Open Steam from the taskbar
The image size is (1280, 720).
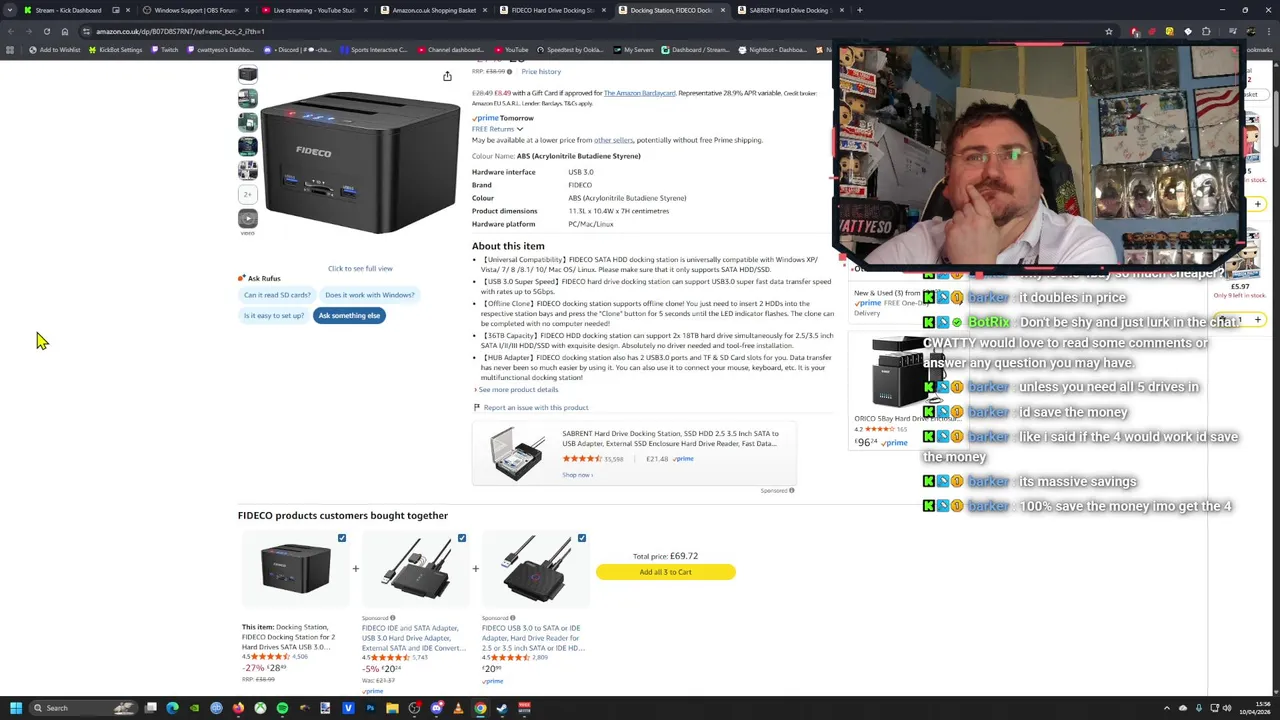[x=502, y=708]
